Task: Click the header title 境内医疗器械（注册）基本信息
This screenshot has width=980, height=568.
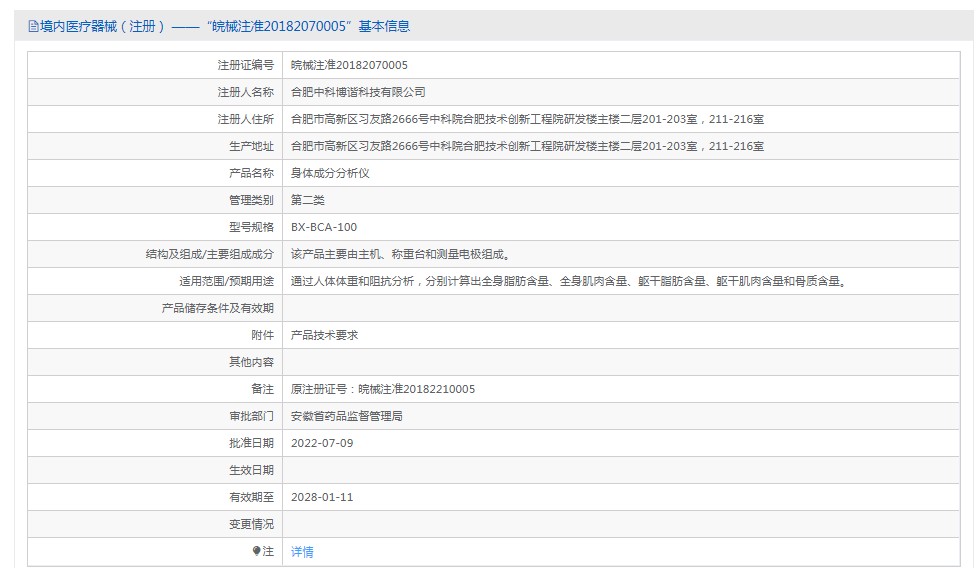Action: click(225, 26)
